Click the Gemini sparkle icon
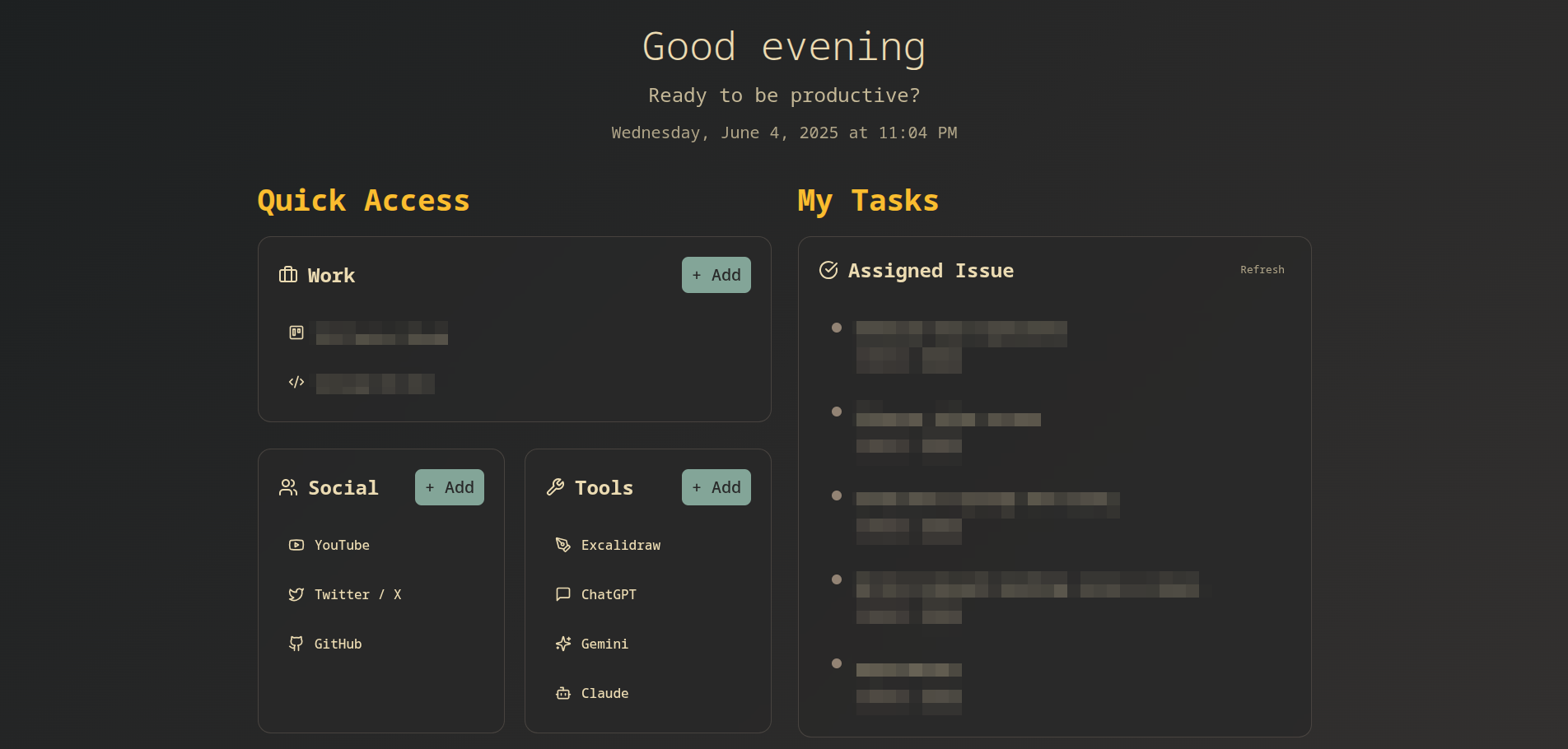1568x749 pixels. 563,643
